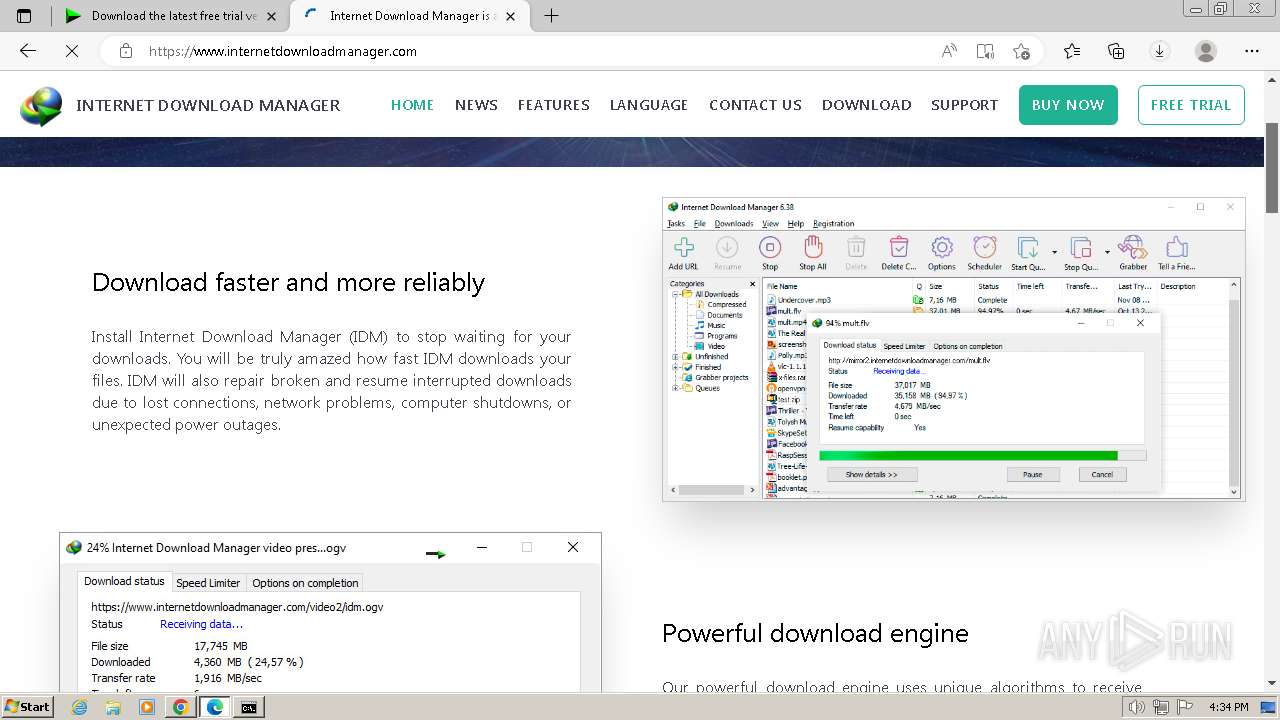Click the IDM video download progress image
Viewport: 1280px width, 720px height.
click(330, 612)
